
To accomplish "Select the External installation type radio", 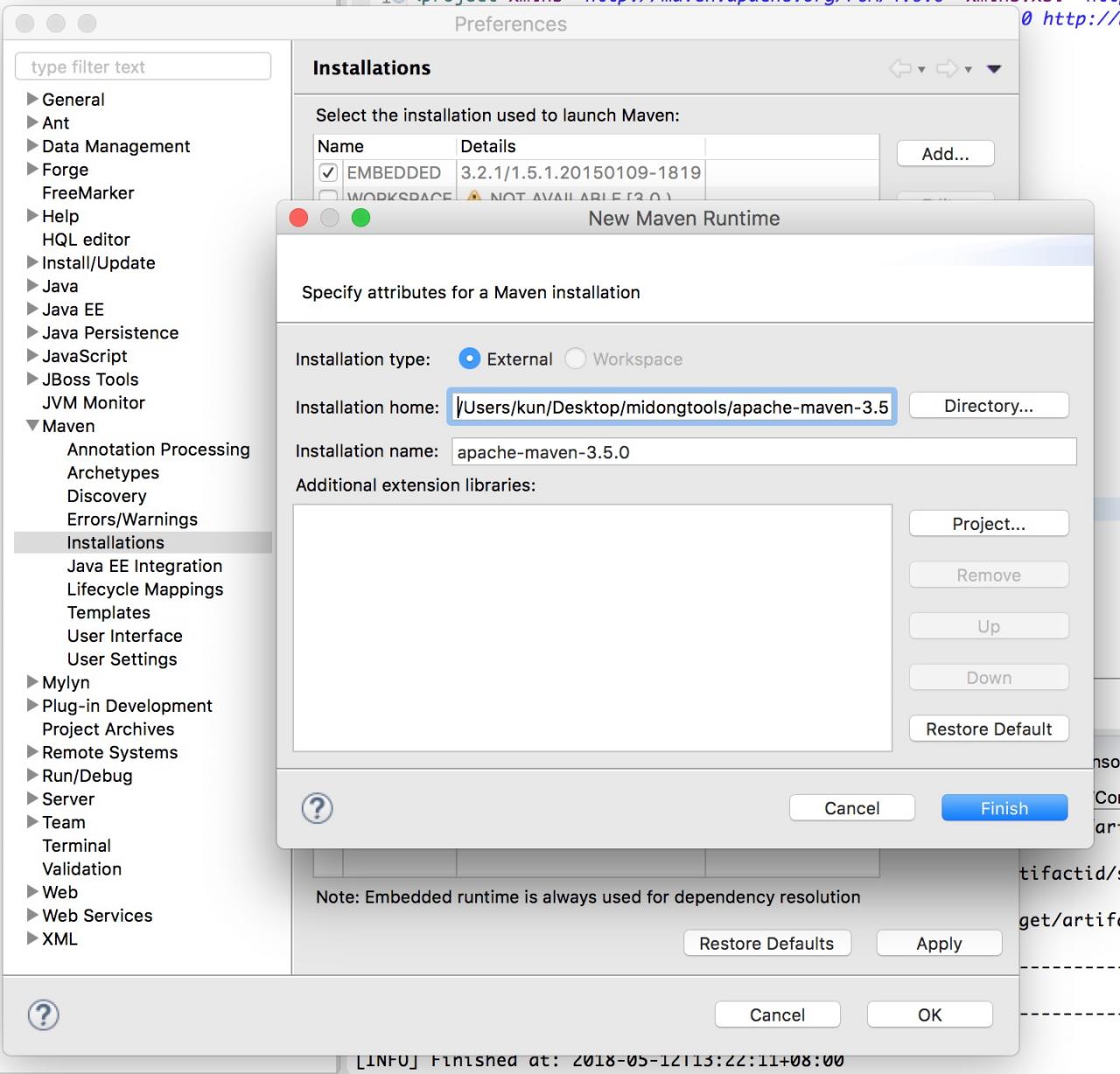I will (470, 359).
